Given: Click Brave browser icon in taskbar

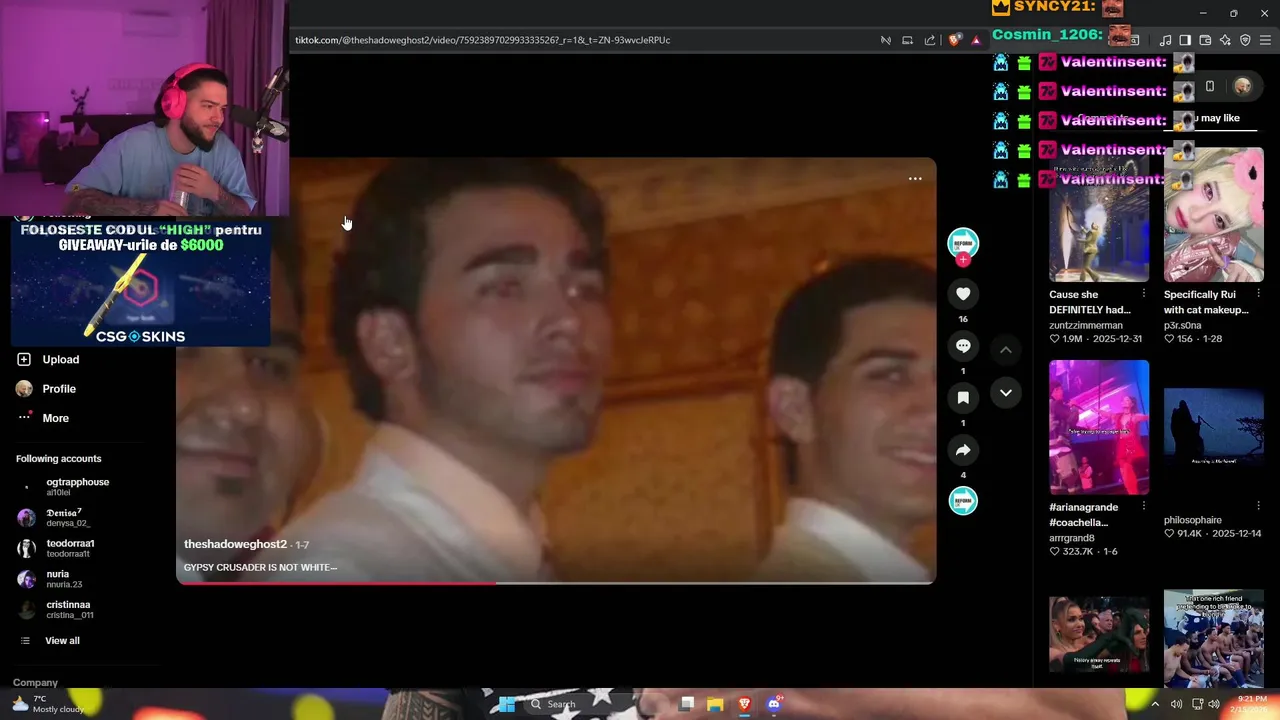Looking at the screenshot, I should 744,704.
